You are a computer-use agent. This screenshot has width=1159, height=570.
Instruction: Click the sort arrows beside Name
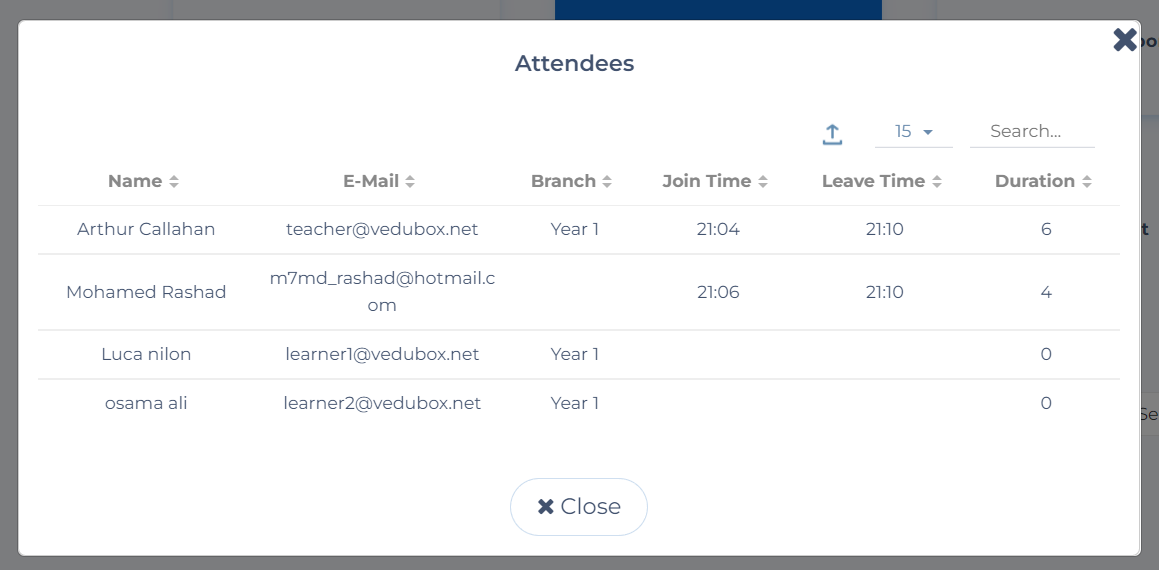pyautogui.click(x=174, y=182)
